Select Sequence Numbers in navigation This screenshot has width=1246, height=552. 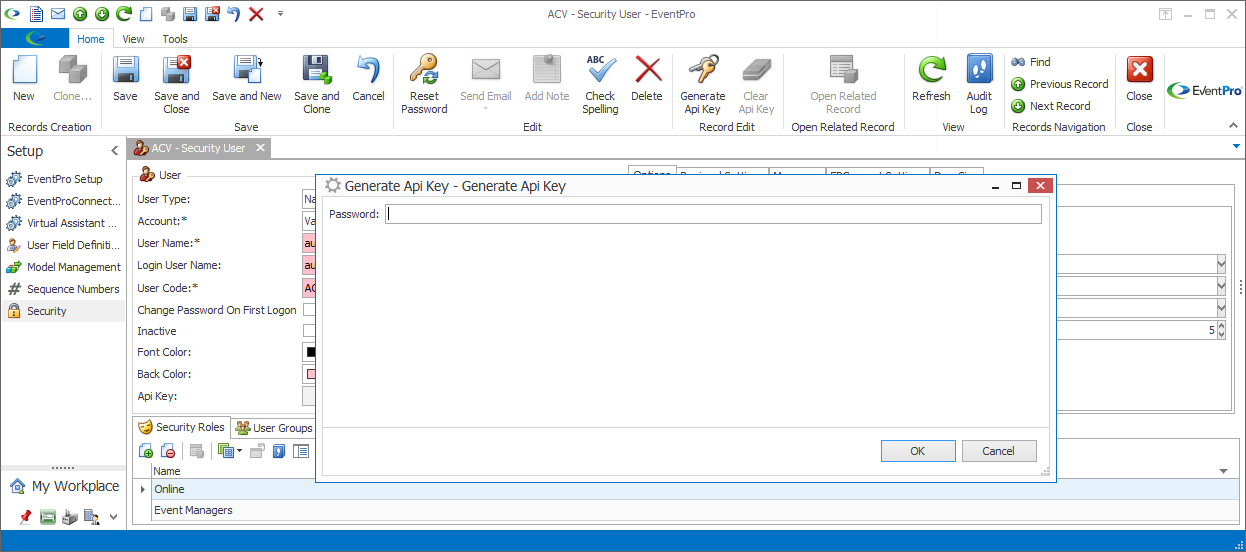pos(64,289)
